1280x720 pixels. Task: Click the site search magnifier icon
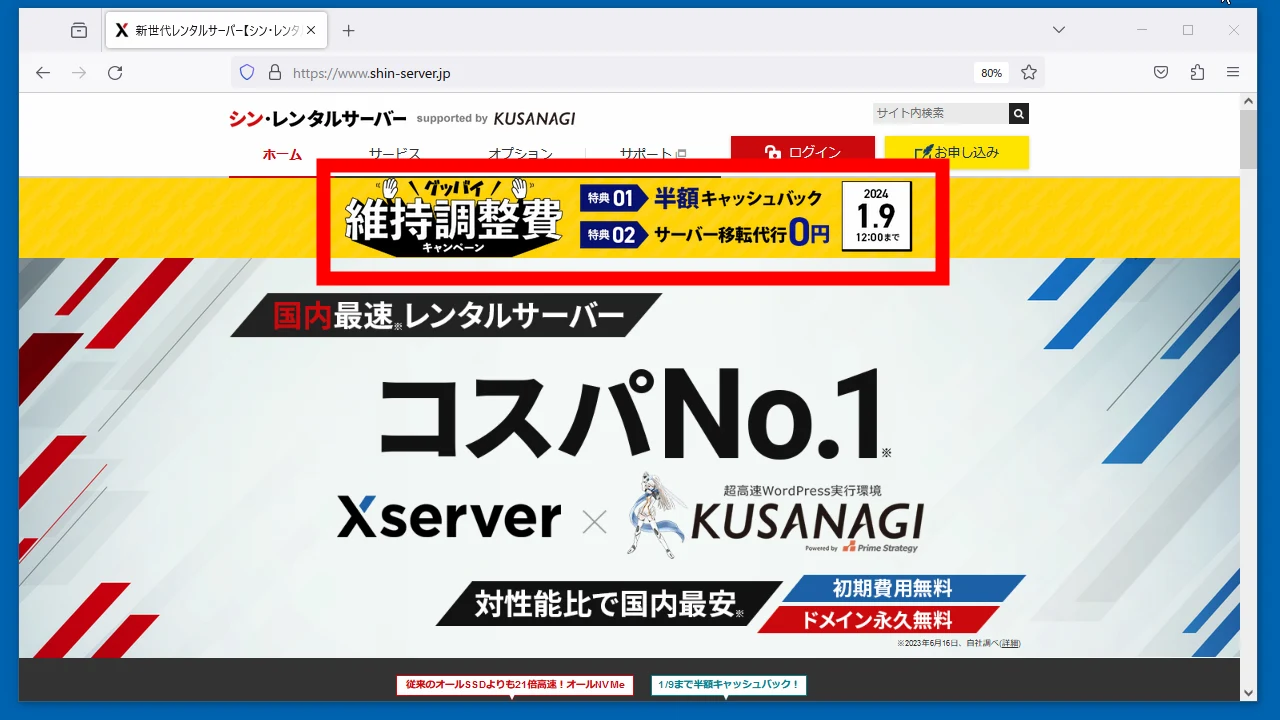pos(1018,113)
